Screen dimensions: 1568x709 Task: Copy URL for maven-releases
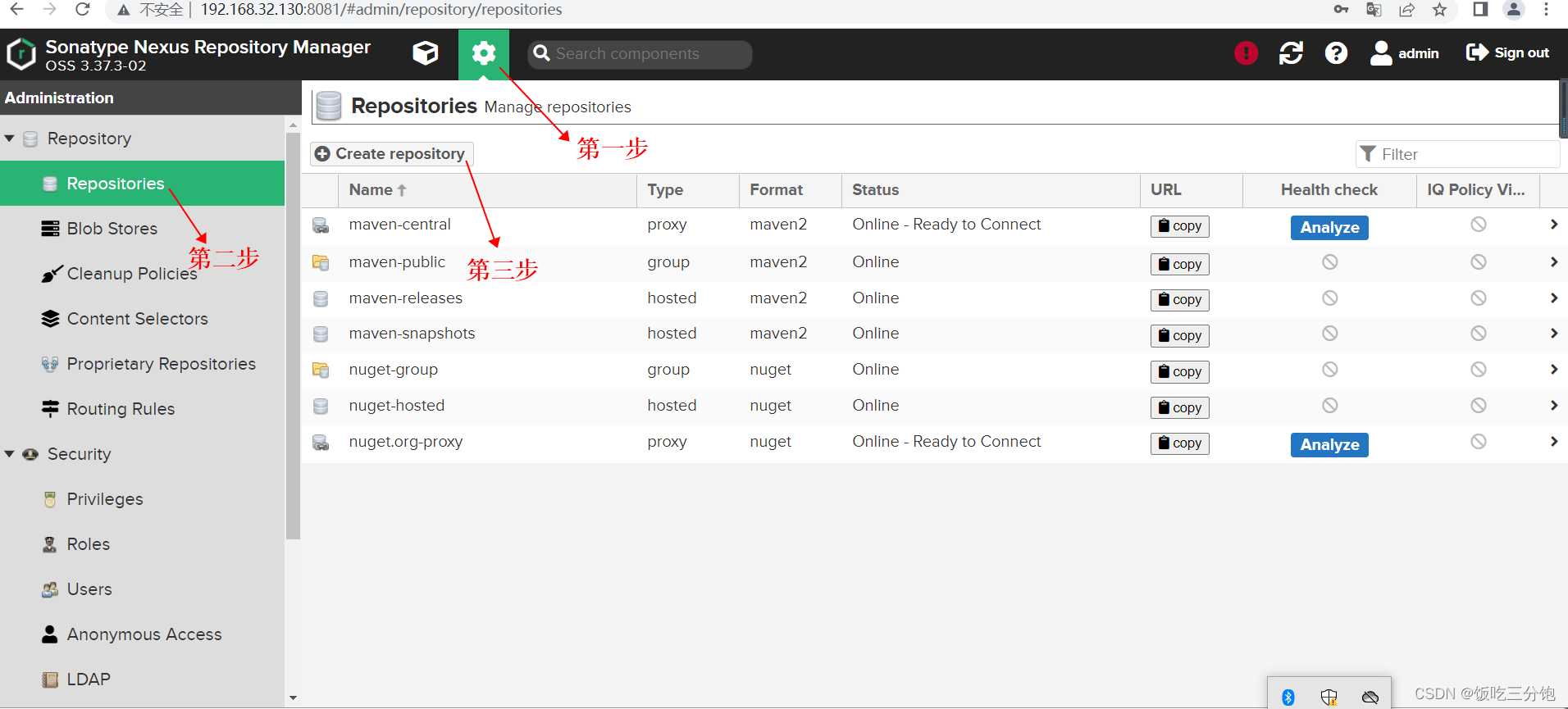(x=1179, y=300)
